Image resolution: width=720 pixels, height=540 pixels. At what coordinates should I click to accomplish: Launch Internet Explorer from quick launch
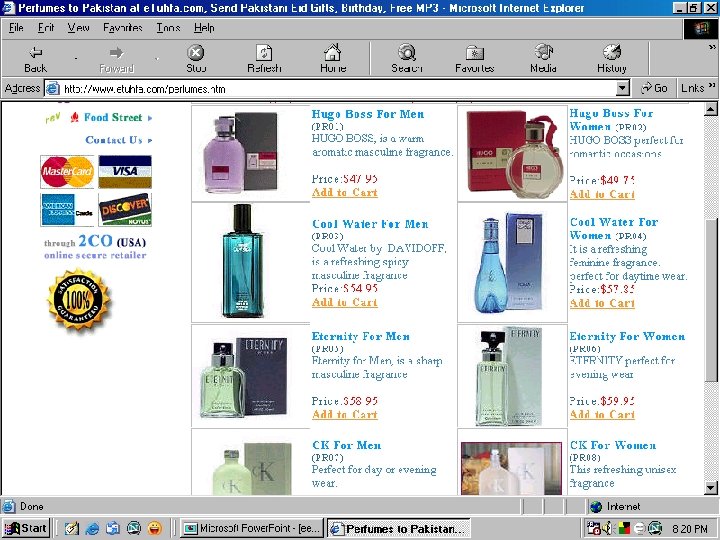[x=92, y=529]
